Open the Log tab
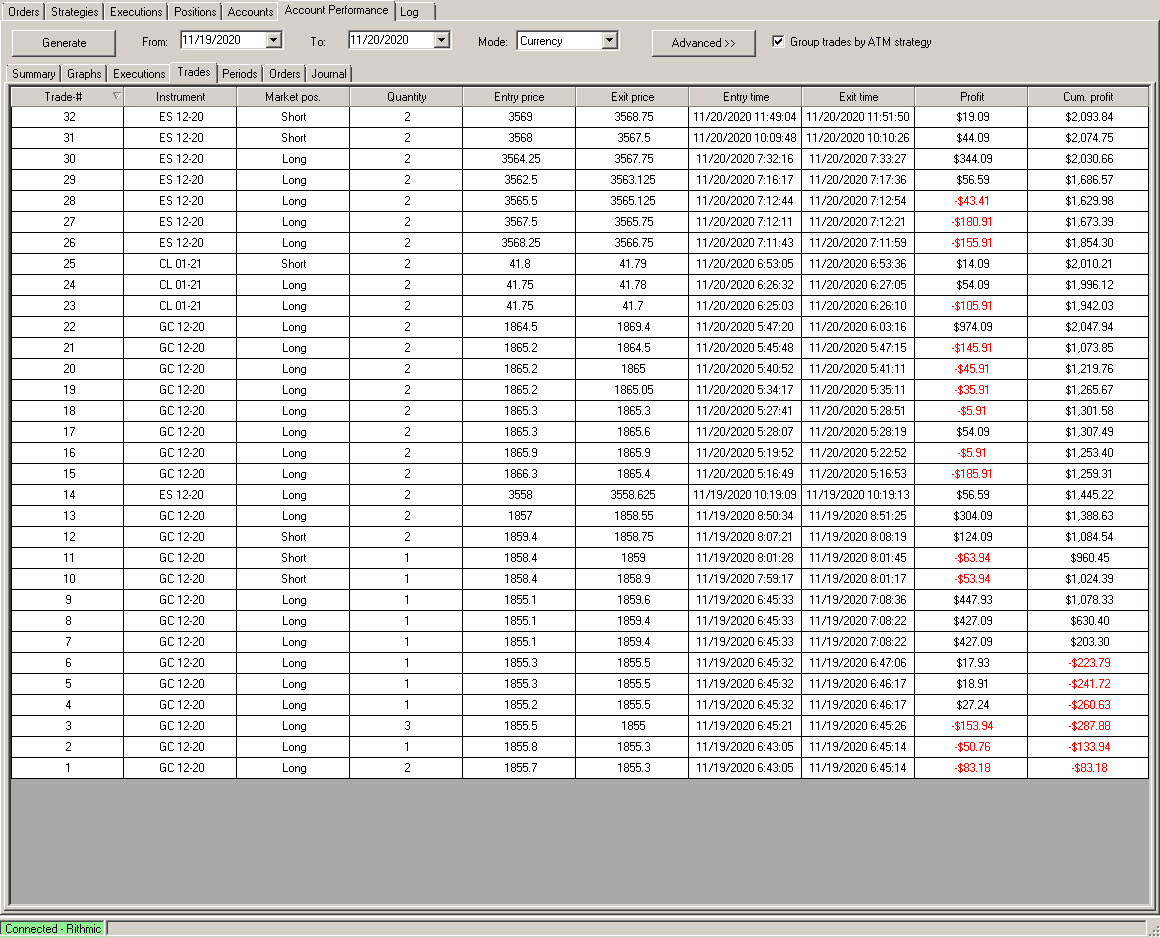 tap(409, 12)
